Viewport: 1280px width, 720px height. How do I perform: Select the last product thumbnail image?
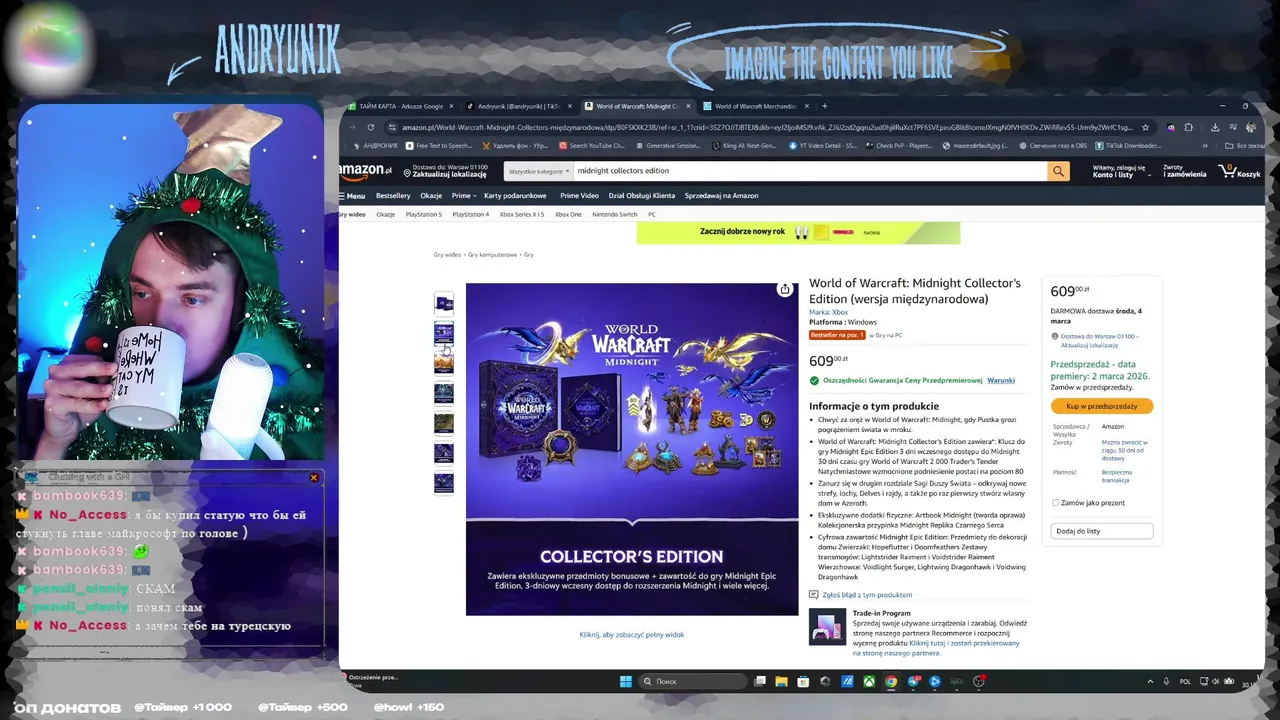[x=444, y=483]
